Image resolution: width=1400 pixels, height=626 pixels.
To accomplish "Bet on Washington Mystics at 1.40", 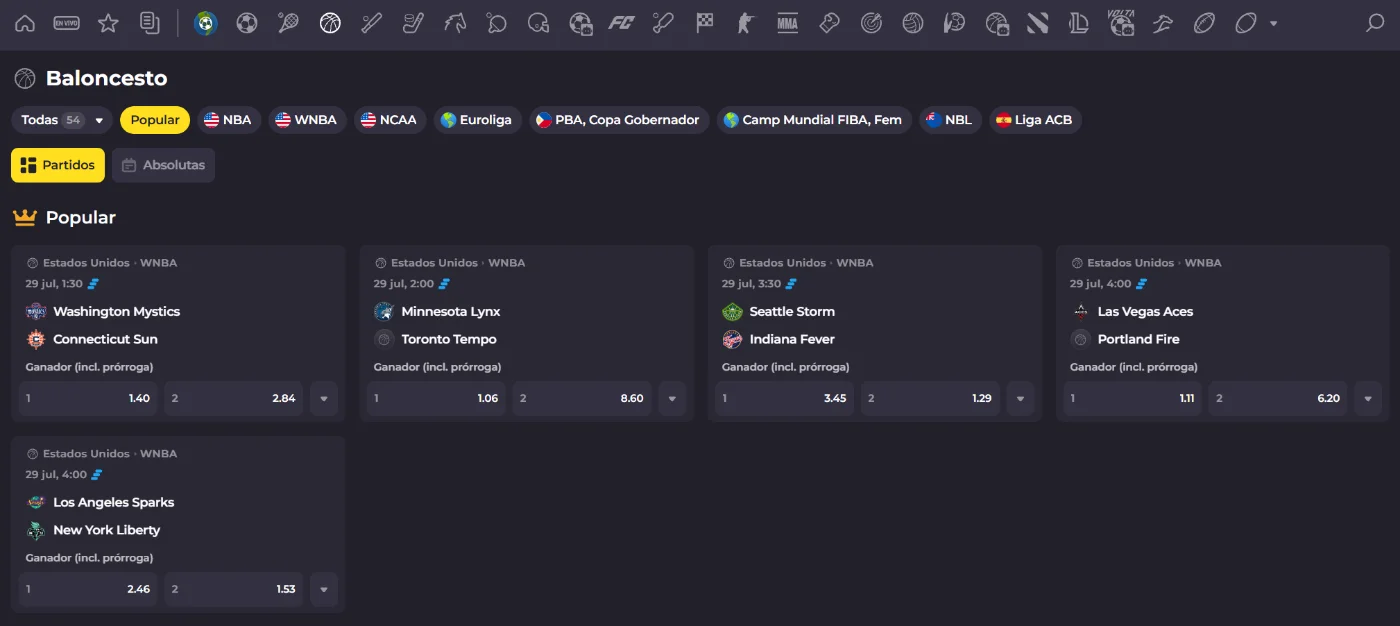I will pos(88,398).
